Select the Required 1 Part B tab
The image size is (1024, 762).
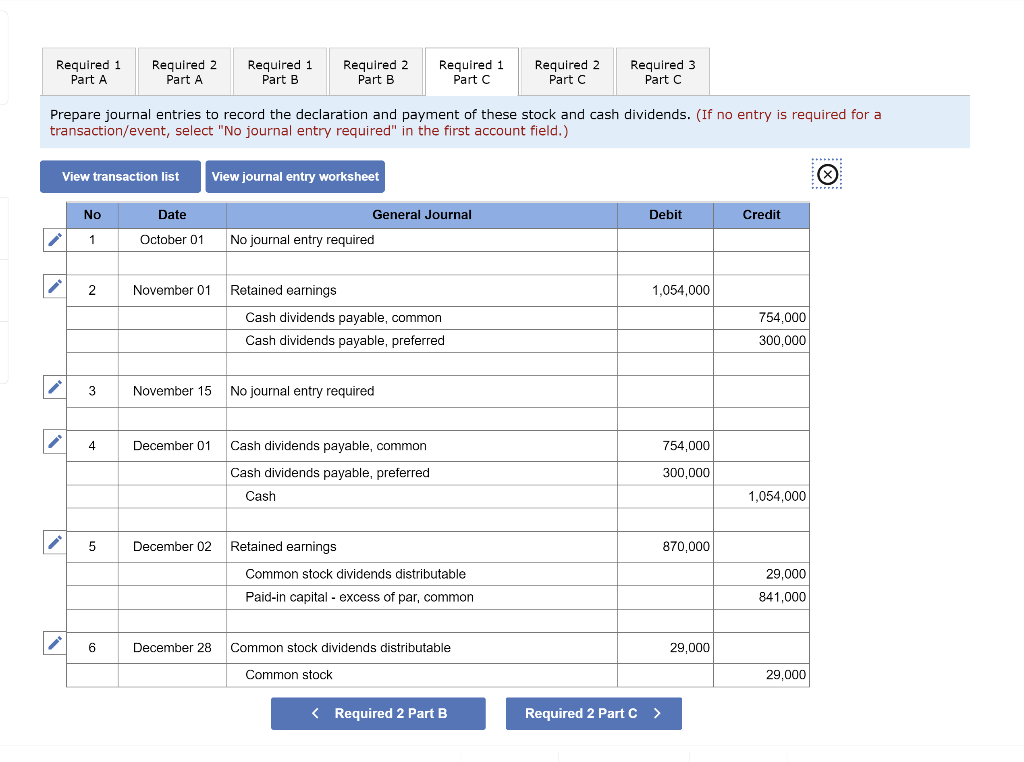(280, 71)
